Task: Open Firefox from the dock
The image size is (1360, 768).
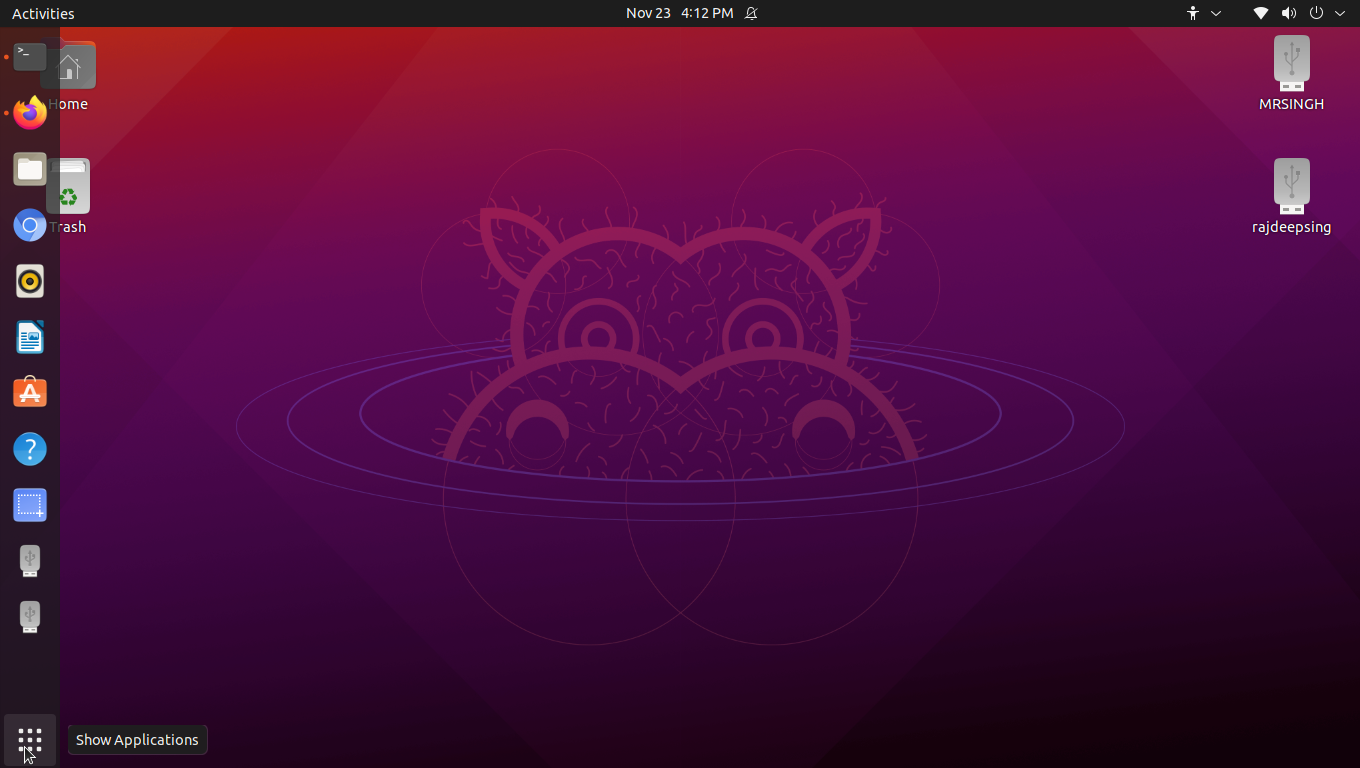Action: [30, 113]
